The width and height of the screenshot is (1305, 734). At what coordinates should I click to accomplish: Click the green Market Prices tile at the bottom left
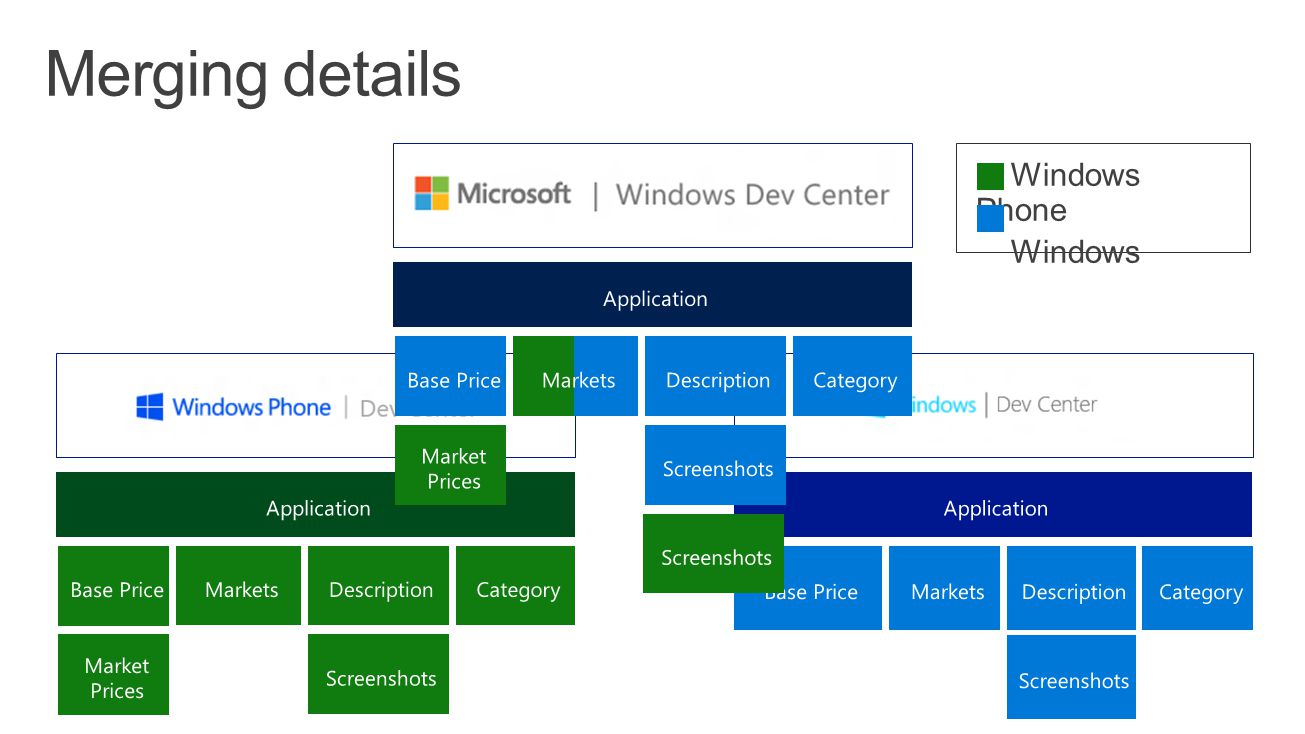point(113,674)
